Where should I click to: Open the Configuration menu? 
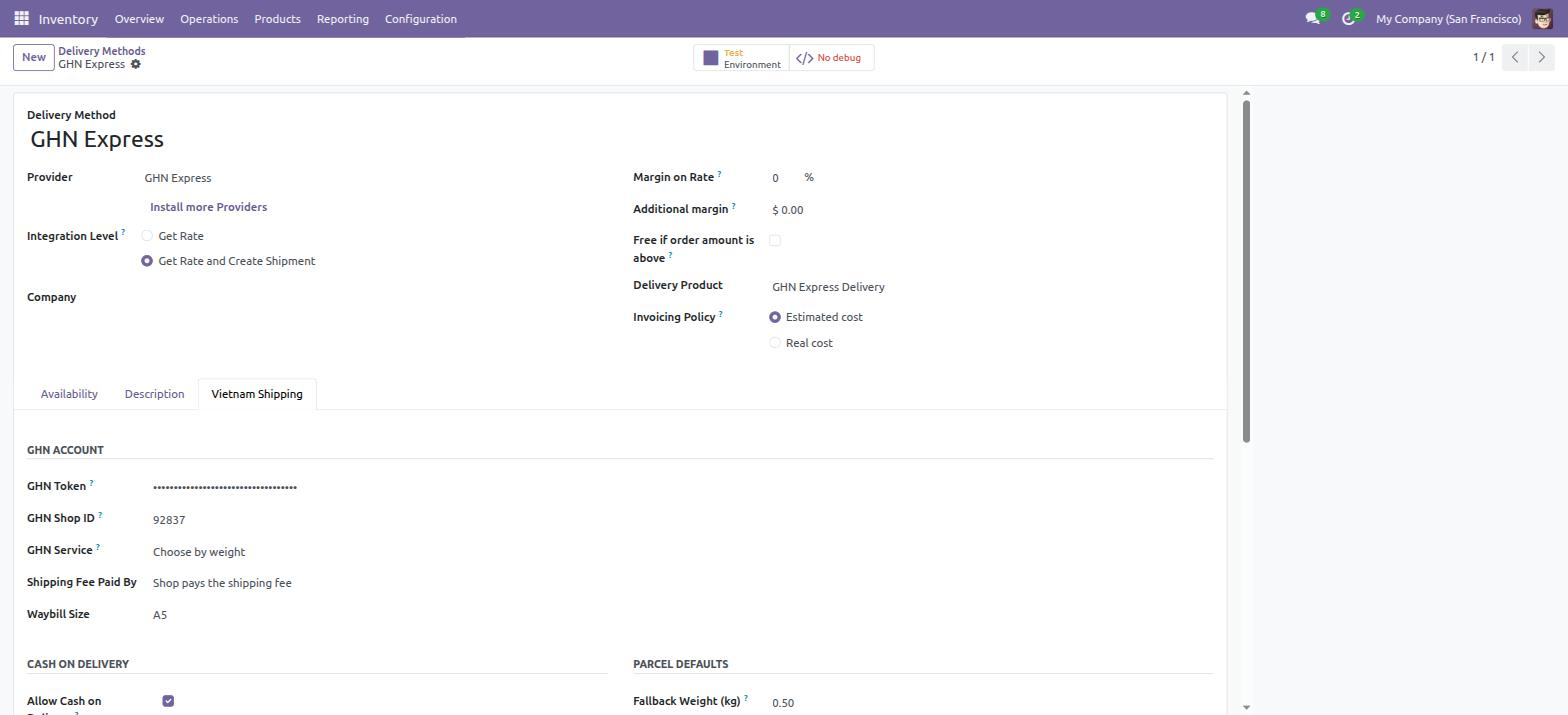pos(421,19)
